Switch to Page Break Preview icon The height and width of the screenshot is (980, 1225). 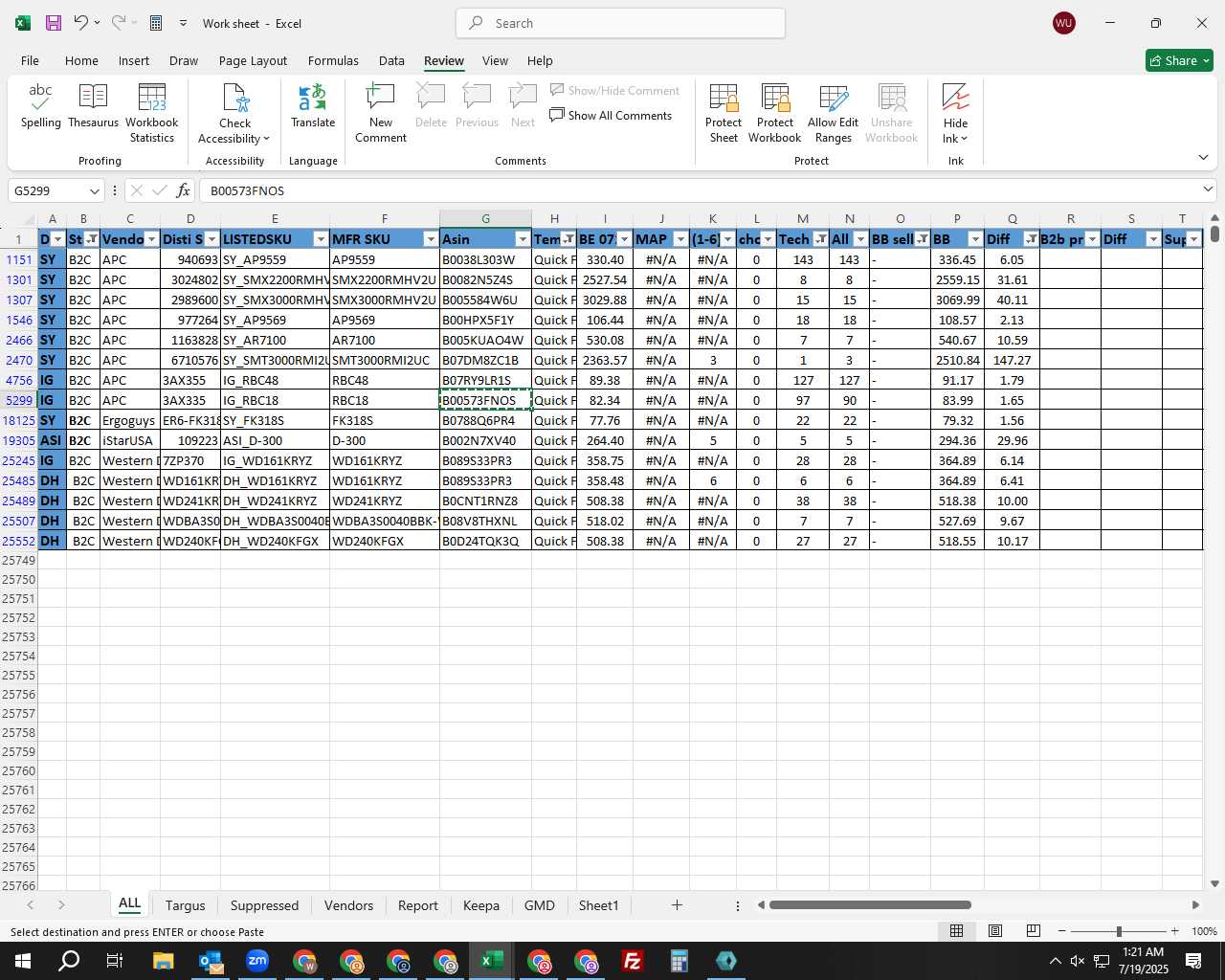tap(1034, 931)
